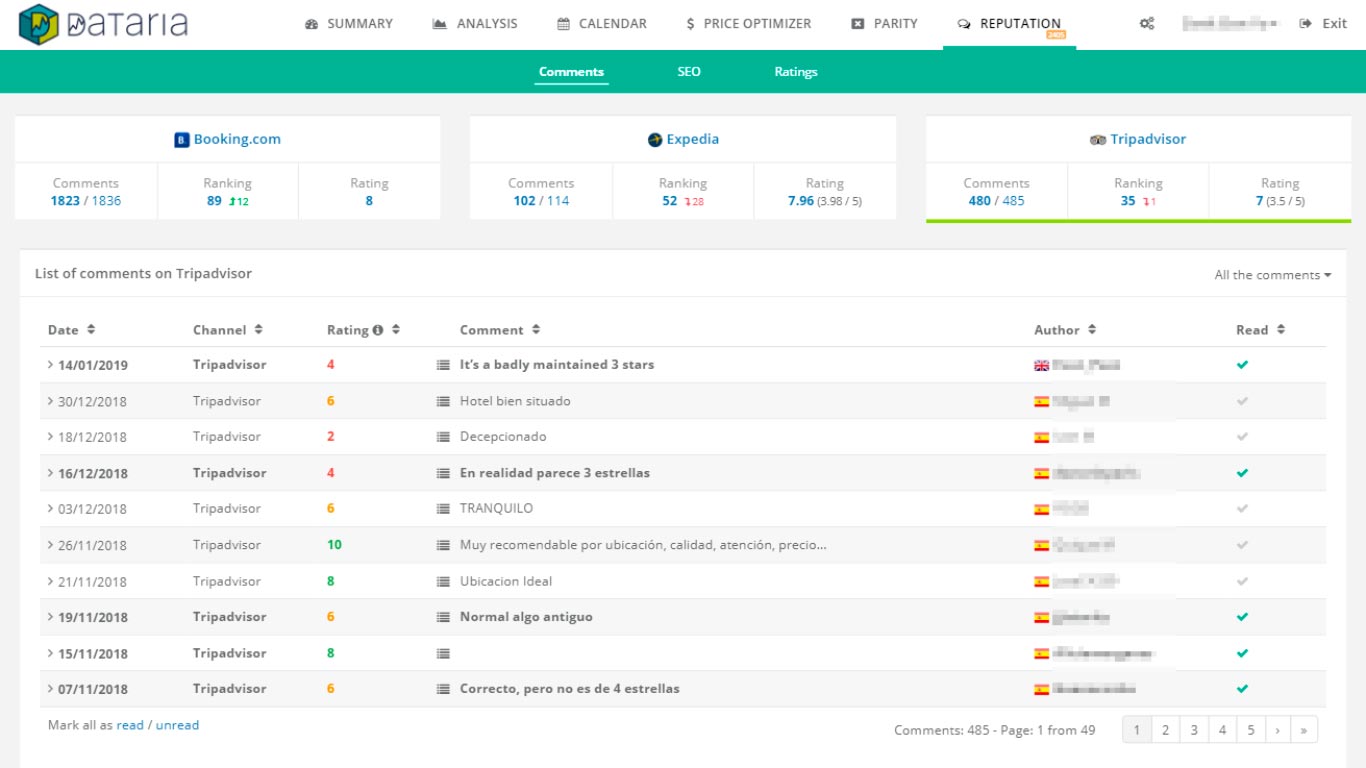Open comment details icon for TRANQUILO
The width and height of the screenshot is (1366, 768).
click(443, 509)
